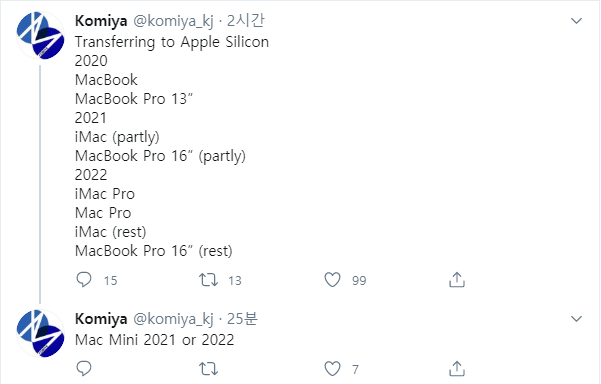Image resolution: width=601 pixels, height=384 pixels.
Task: Open Komiya display name on first tweet
Action: click(x=101, y=21)
